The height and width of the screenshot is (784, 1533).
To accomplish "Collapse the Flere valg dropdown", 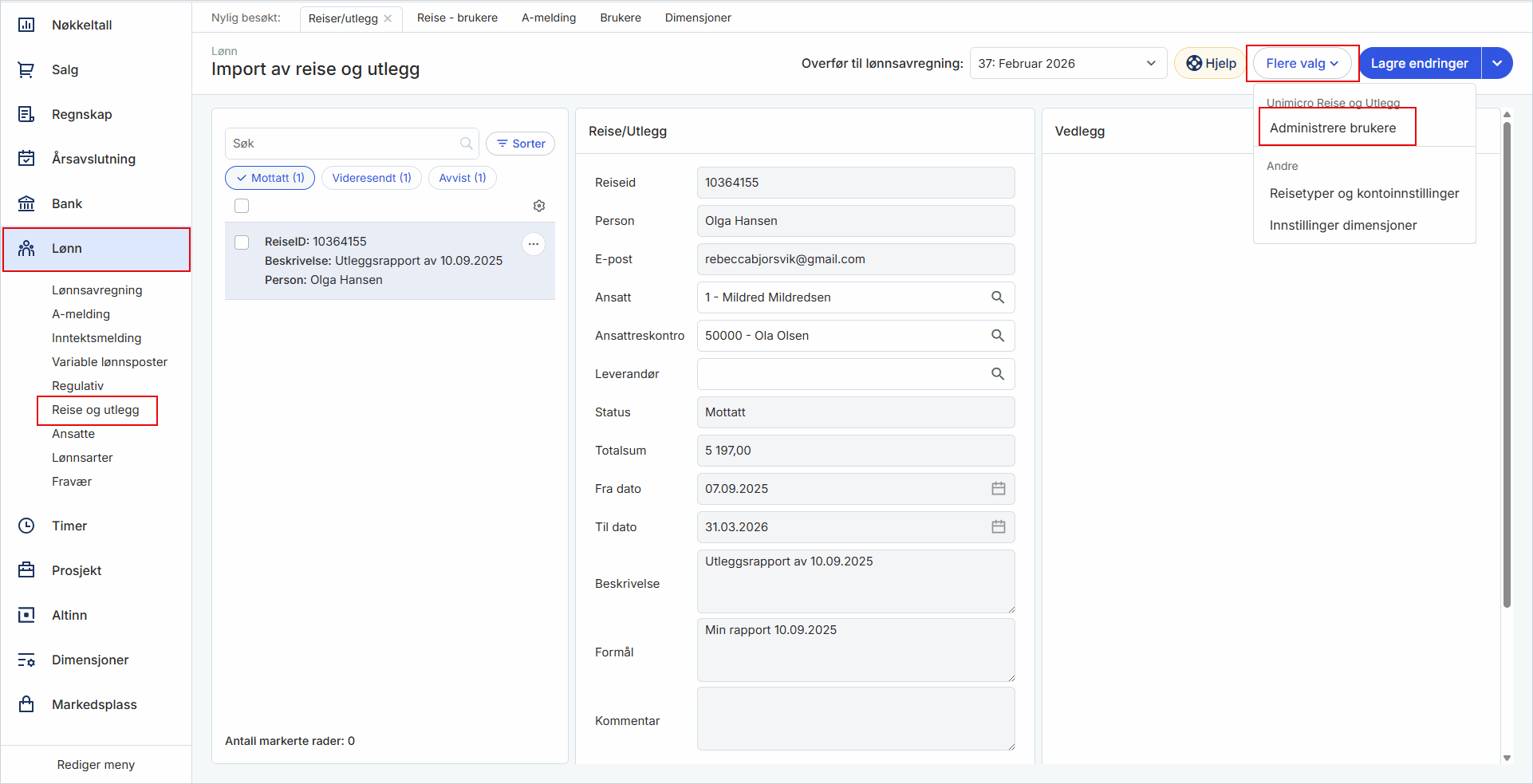I will 1302,64.
